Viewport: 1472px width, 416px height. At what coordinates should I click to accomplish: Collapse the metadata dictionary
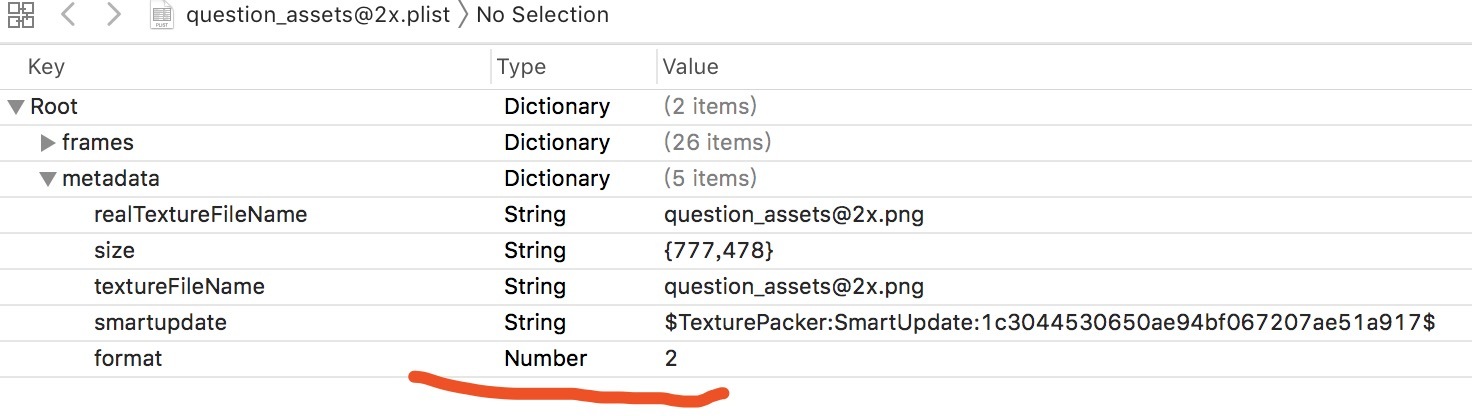(47, 179)
